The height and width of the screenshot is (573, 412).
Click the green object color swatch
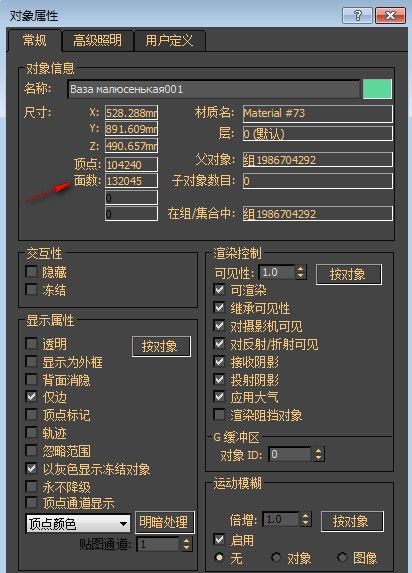[x=377, y=89]
